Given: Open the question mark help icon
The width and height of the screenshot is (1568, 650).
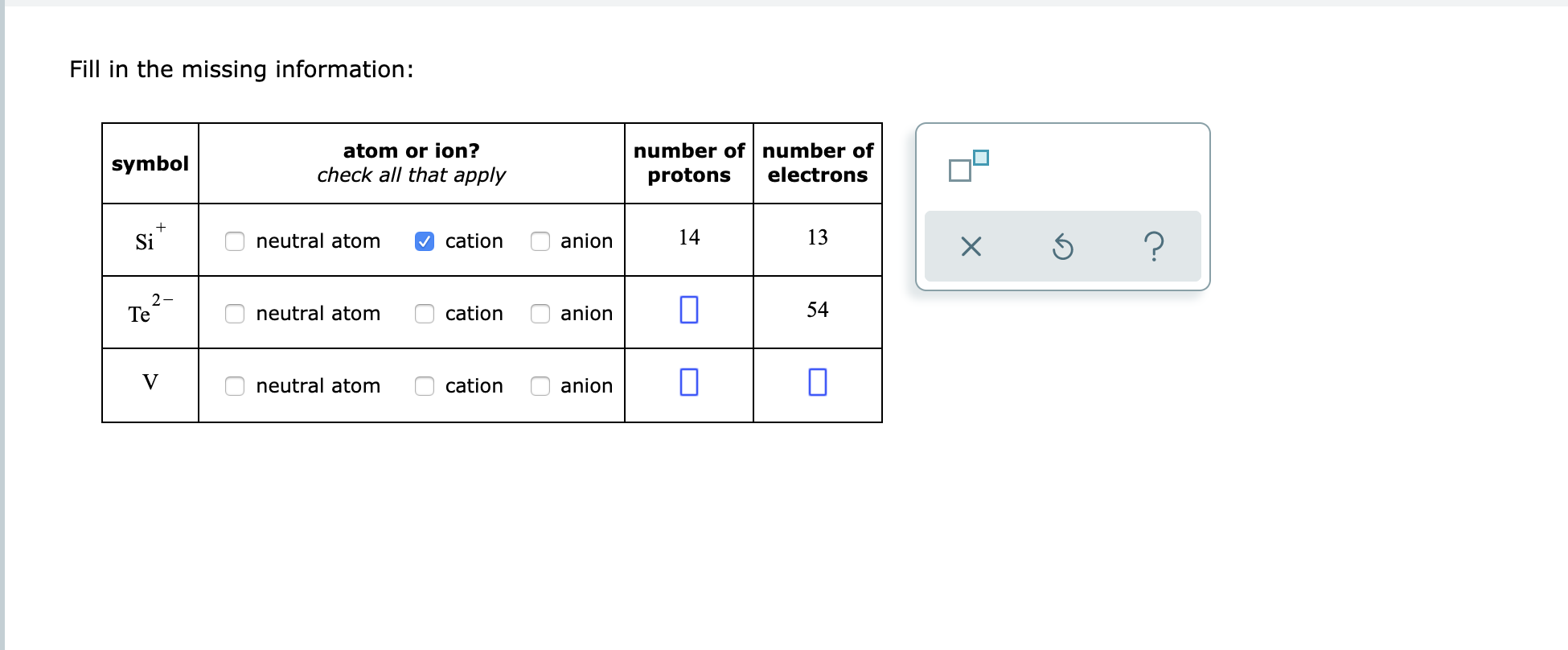Looking at the screenshot, I should [1155, 247].
